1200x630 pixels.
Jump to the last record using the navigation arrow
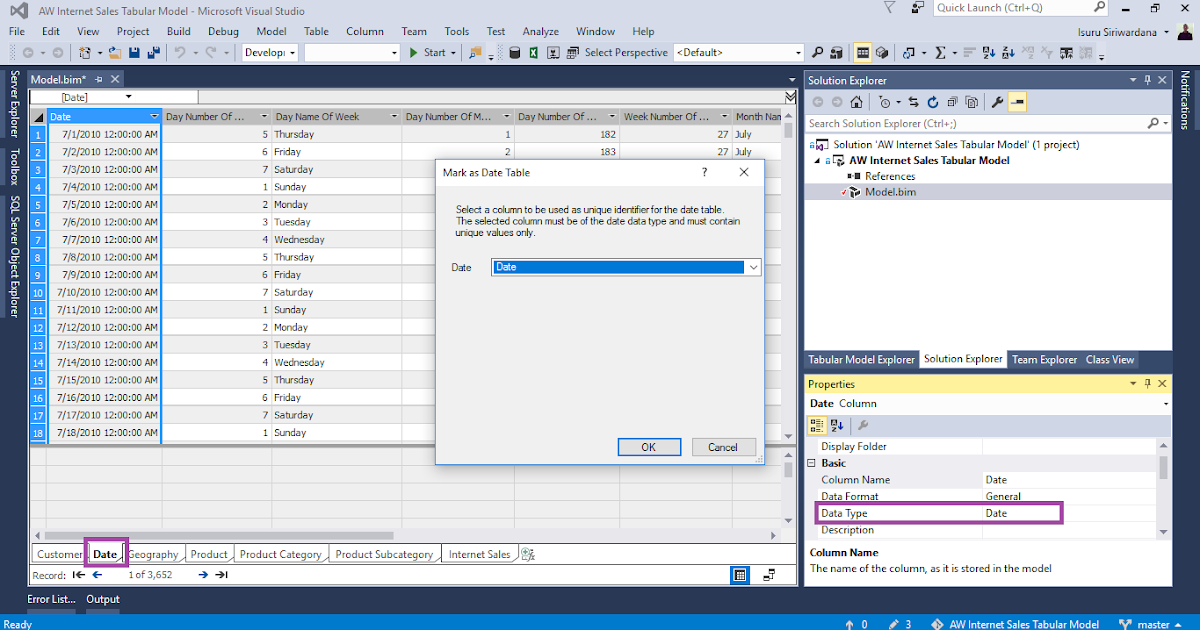pos(224,574)
